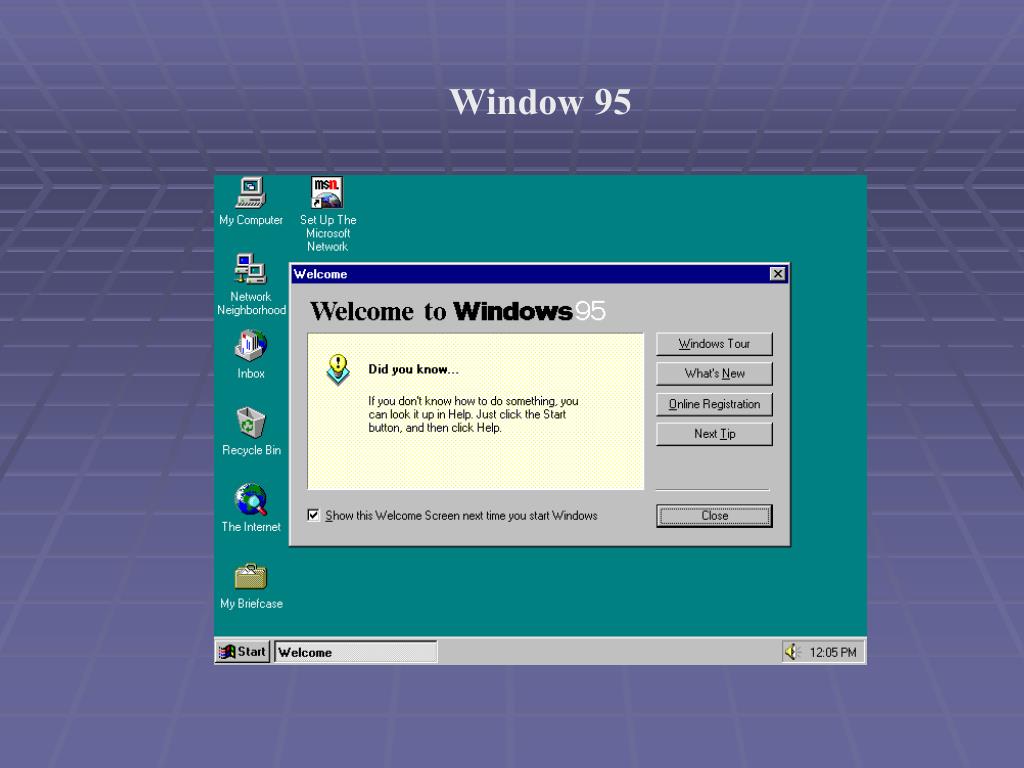The height and width of the screenshot is (768, 1024).
Task: Select the Welcome taskbar button
Action: tap(355, 652)
